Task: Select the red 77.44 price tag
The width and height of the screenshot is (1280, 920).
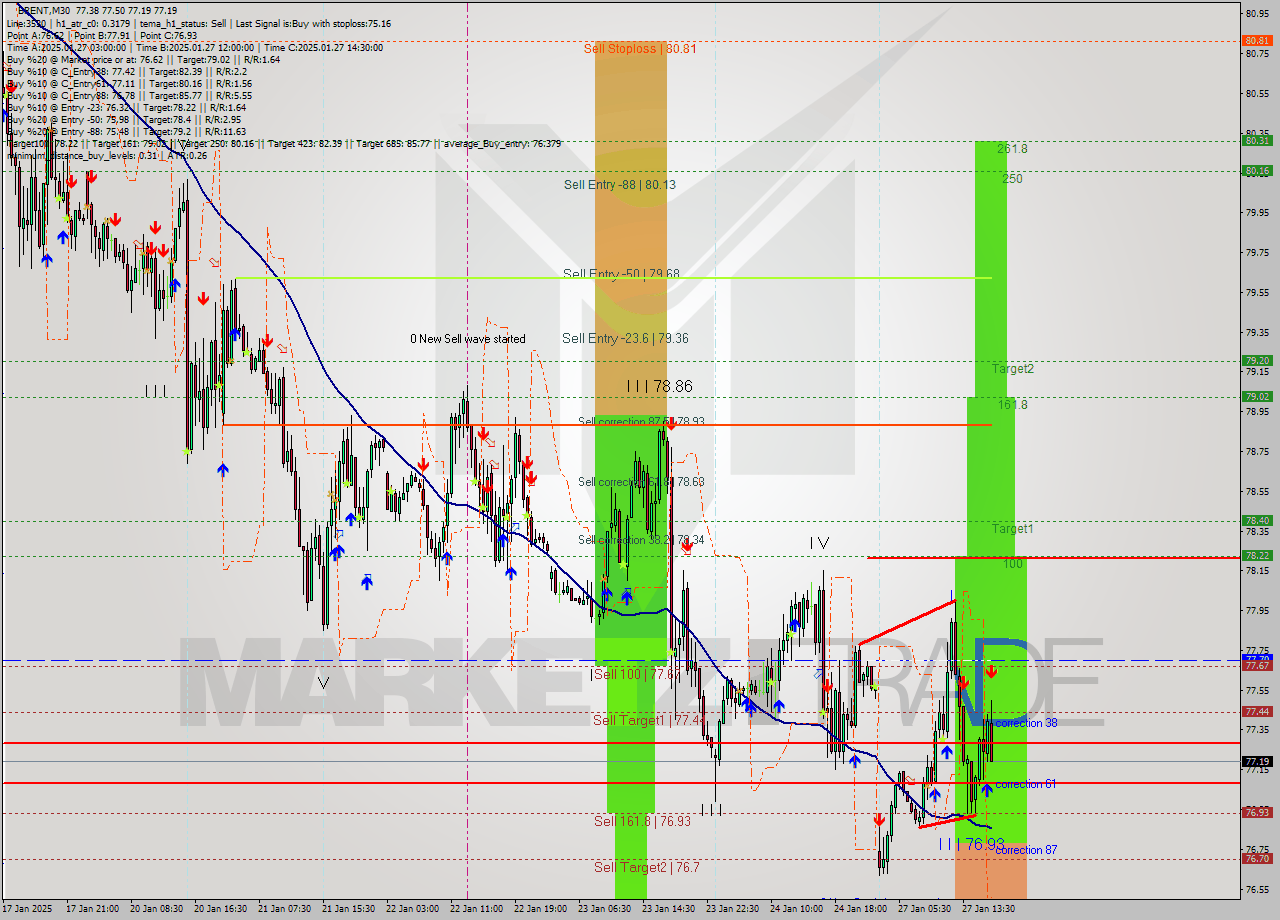Action: [1257, 711]
